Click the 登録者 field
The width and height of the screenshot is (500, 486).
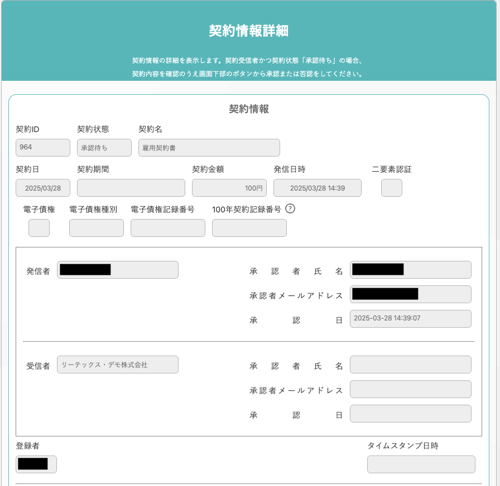(x=36, y=464)
